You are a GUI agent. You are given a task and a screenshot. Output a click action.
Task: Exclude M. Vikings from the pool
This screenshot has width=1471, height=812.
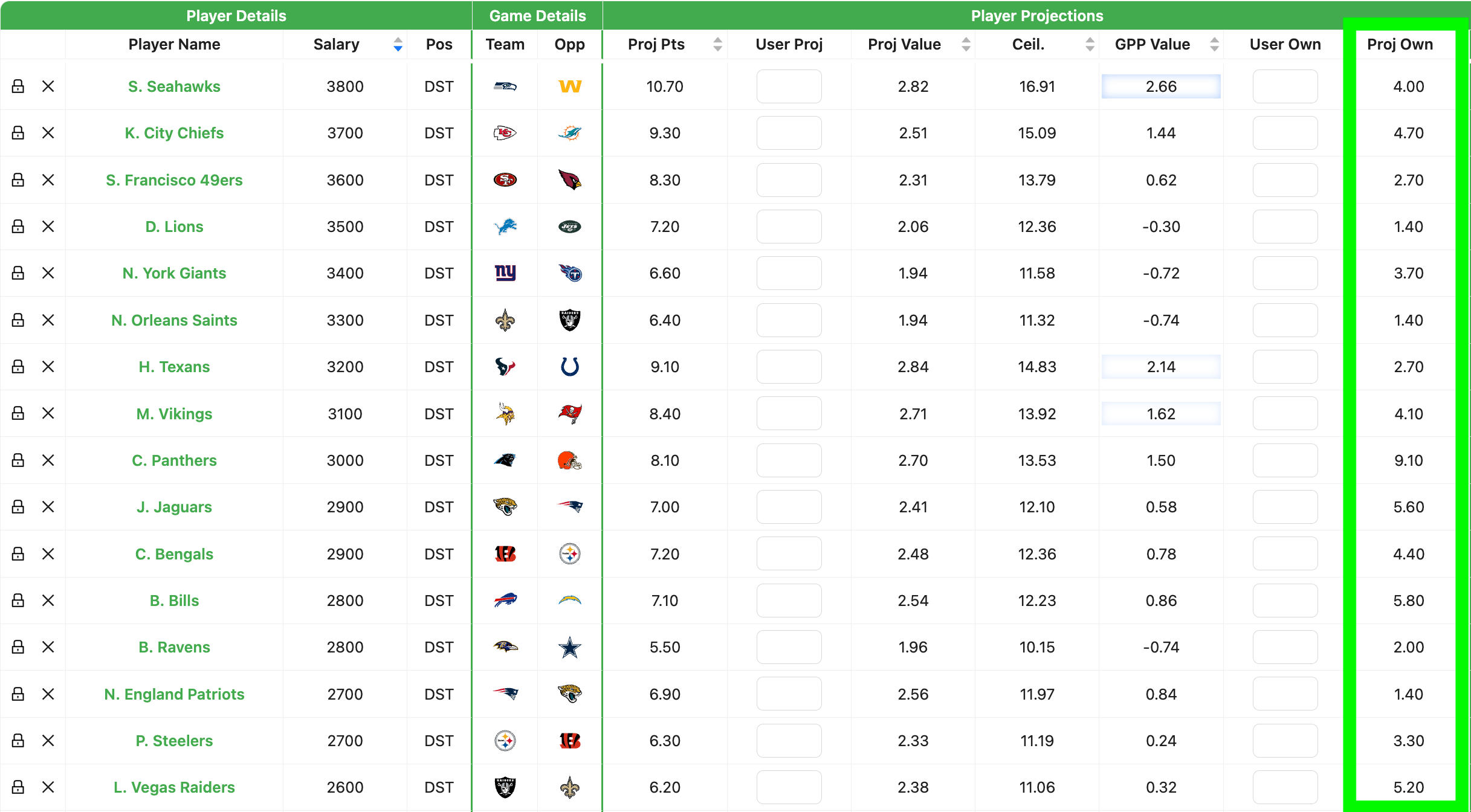click(x=48, y=413)
